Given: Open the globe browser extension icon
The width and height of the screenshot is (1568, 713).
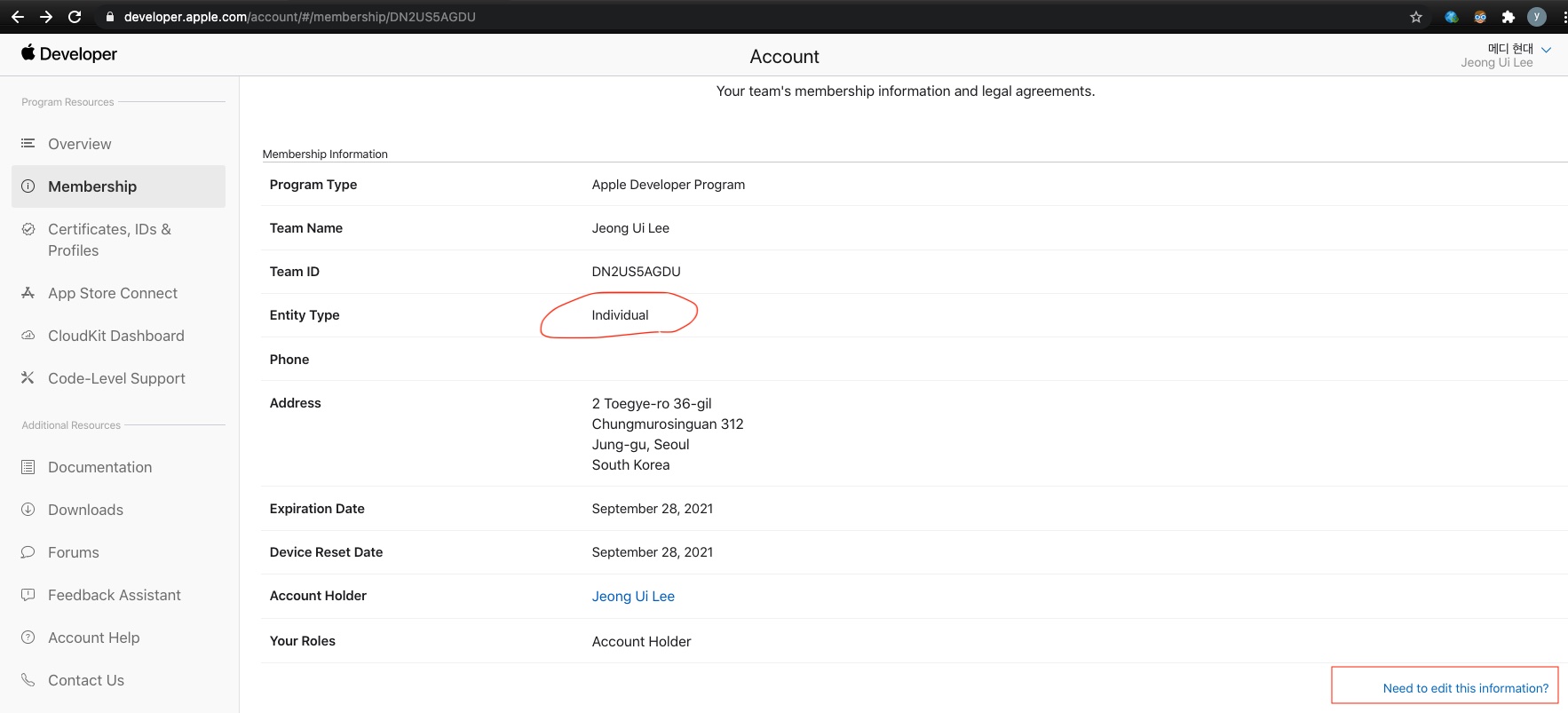Looking at the screenshot, I should (1452, 17).
